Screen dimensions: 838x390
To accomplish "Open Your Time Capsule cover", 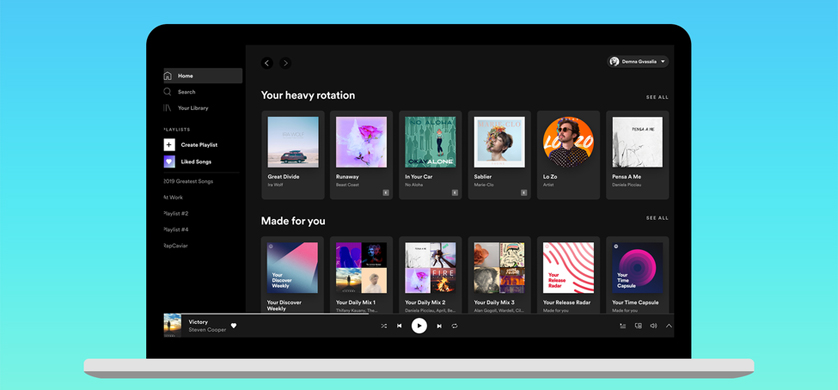I will point(637,268).
